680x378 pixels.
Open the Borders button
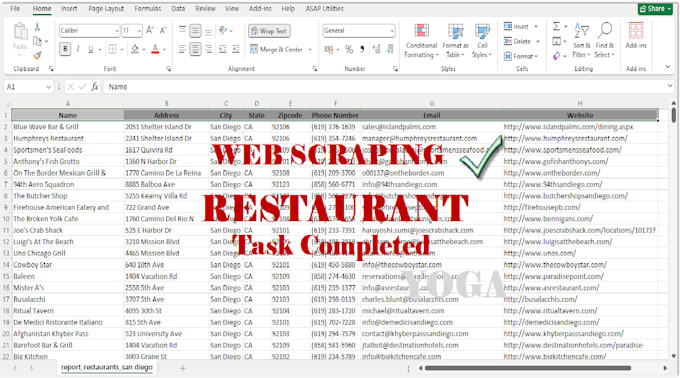(x=113, y=49)
